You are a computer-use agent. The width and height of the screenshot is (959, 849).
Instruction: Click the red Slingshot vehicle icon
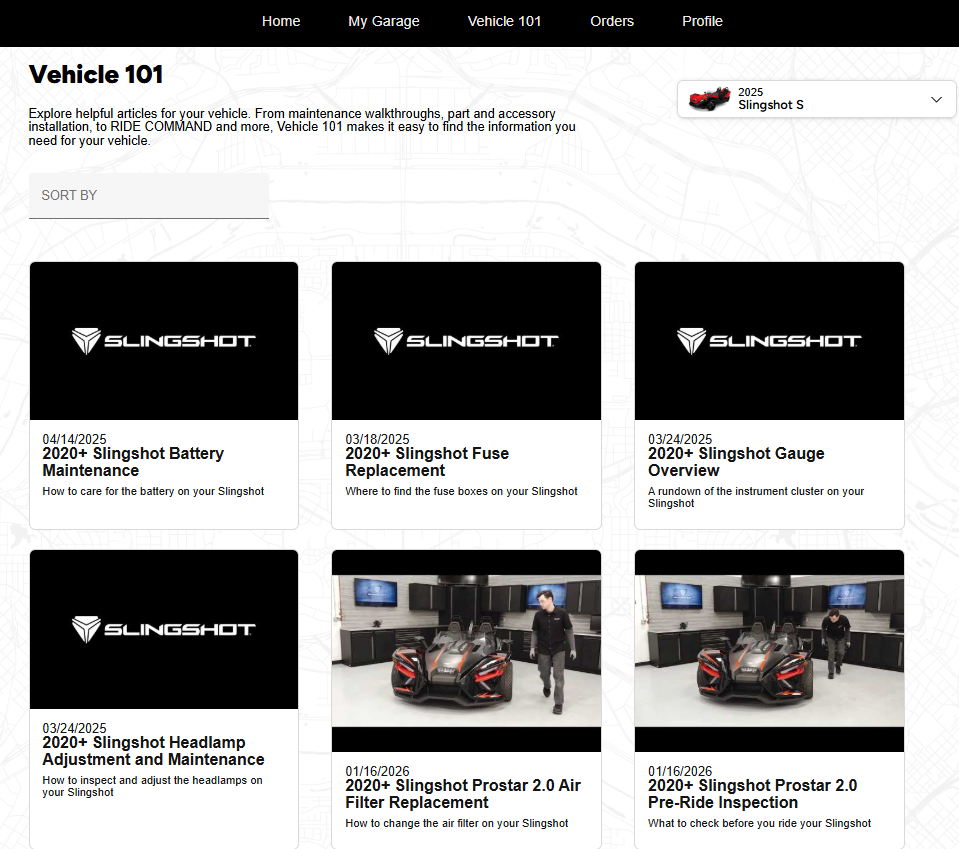[x=709, y=98]
